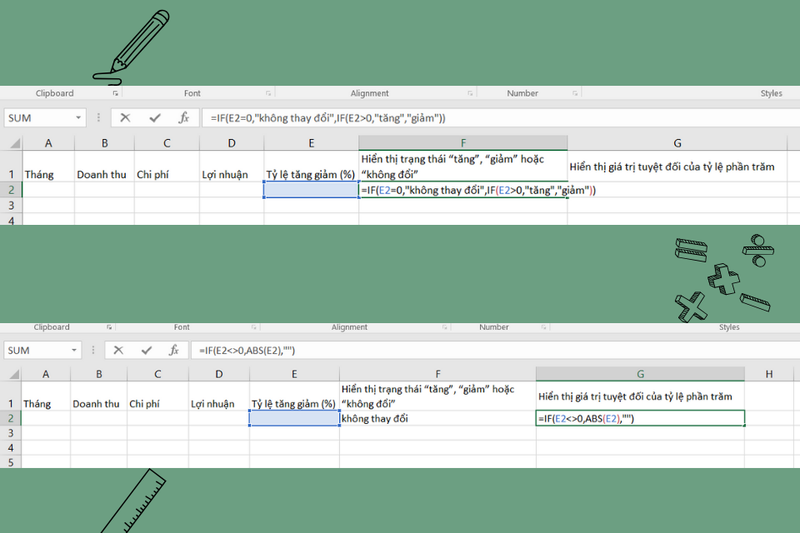
Task: Select column E header in top screenshot
Action: (x=311, y=143)
